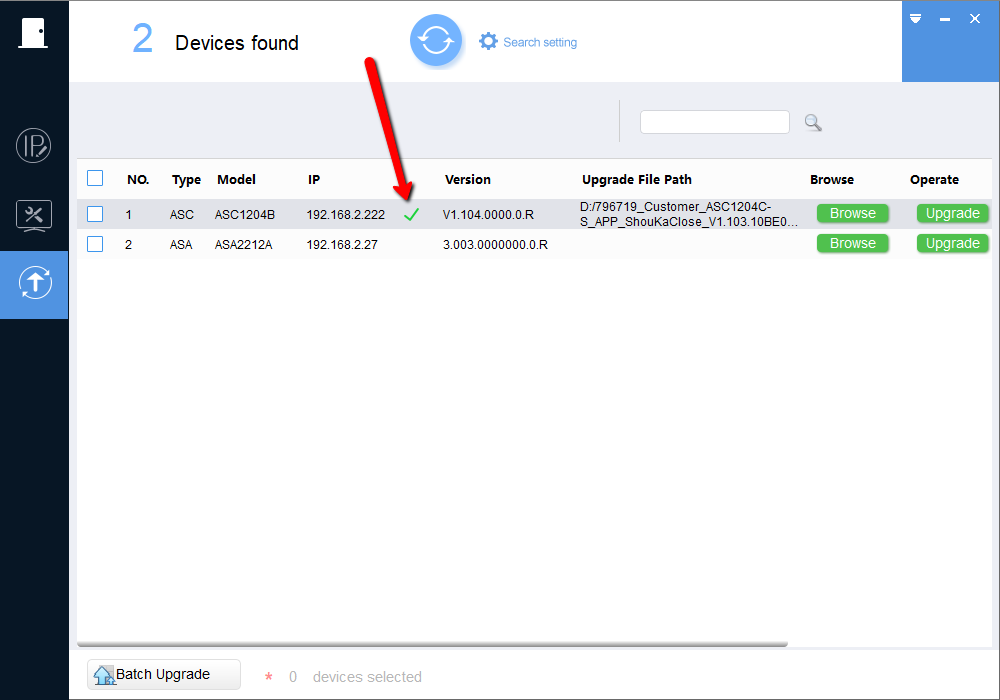
Task: Click the Batch Upgrade button
Action: coord(164,674)
